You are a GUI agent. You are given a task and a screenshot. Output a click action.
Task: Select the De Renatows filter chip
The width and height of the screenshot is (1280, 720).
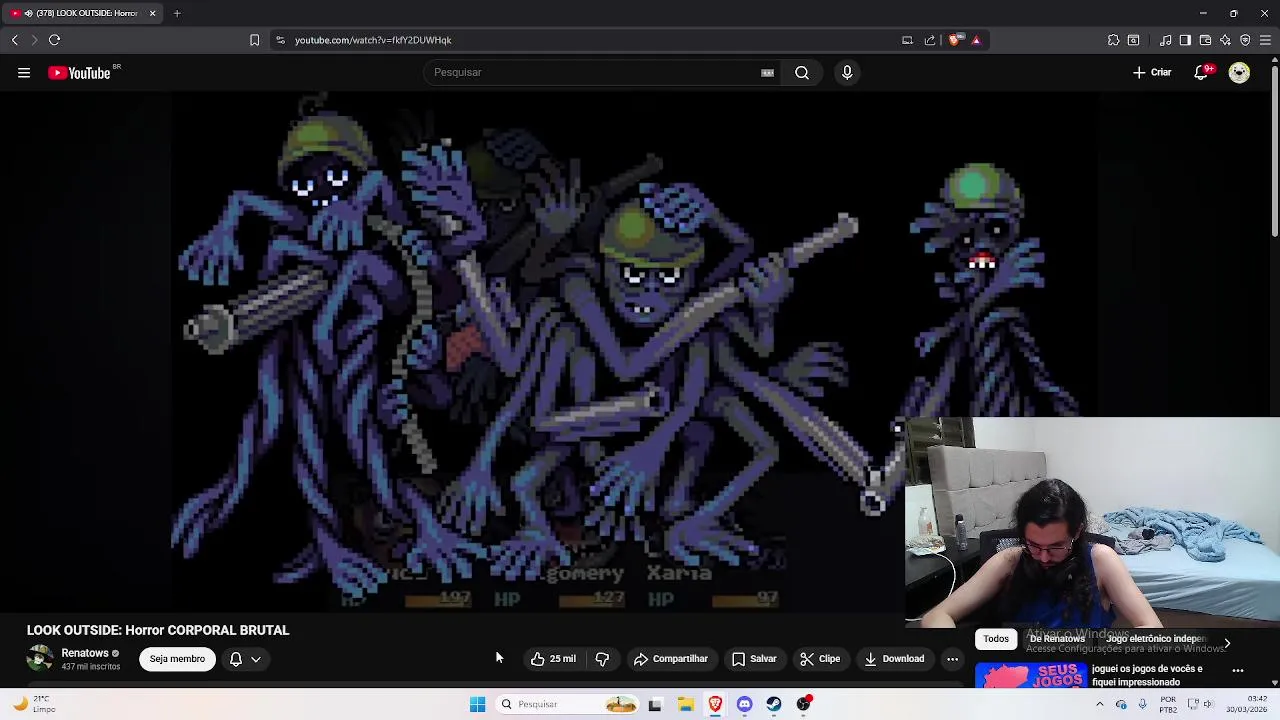[x=1057, y=639]
